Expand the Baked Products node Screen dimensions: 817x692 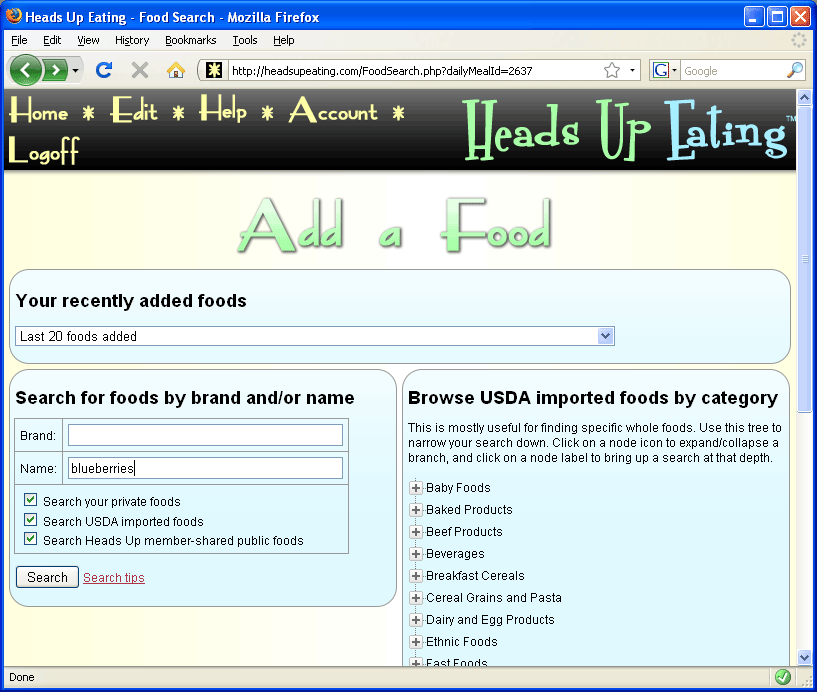[x=416, y=510]
